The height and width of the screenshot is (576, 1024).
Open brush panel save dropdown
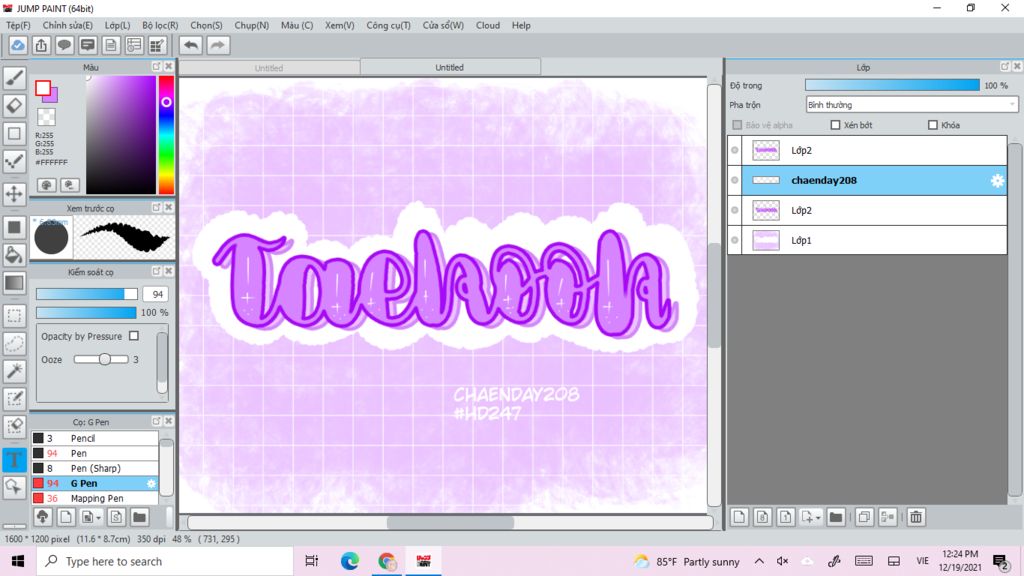click(99, 517)
